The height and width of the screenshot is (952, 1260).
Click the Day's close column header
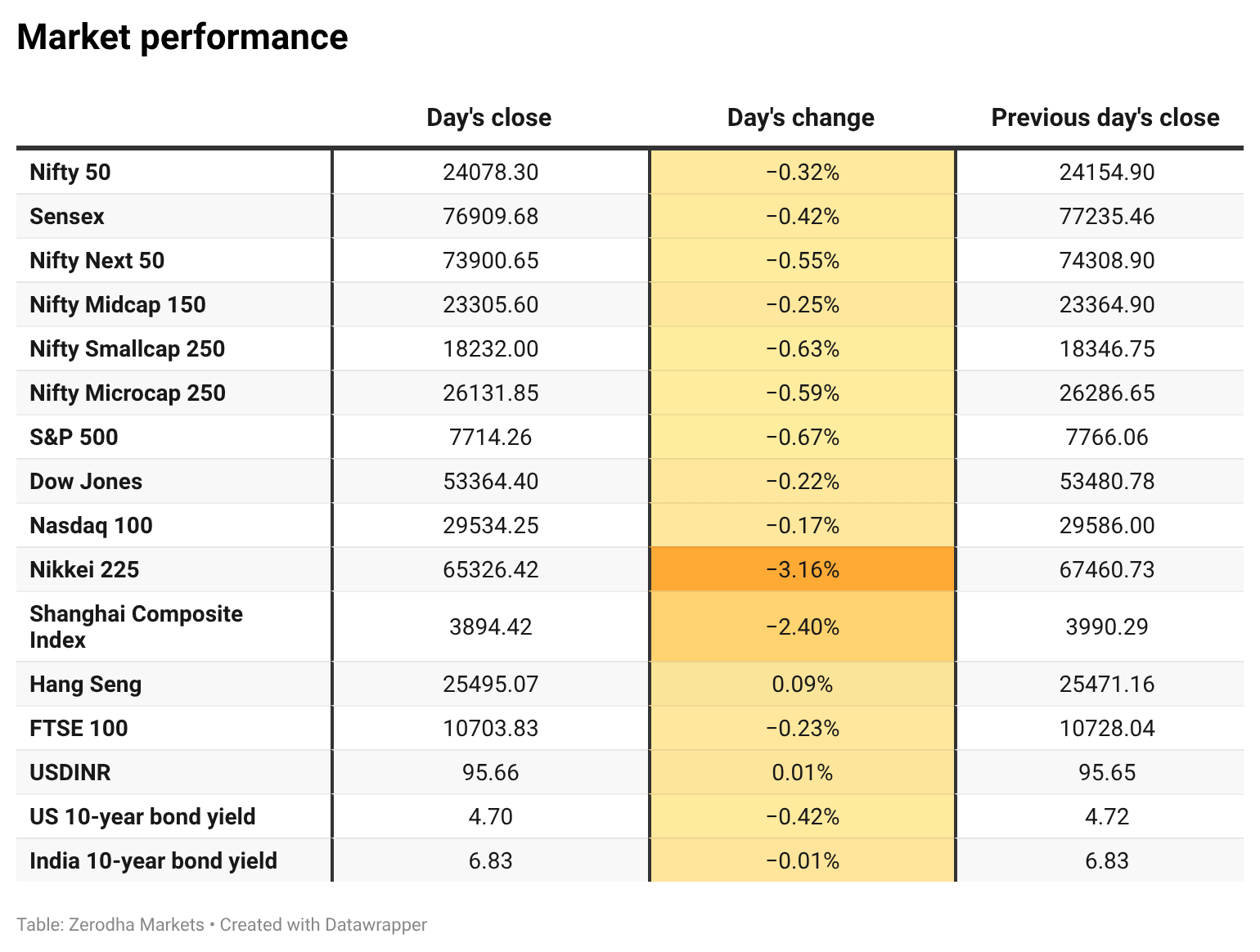tap(489, 118)
